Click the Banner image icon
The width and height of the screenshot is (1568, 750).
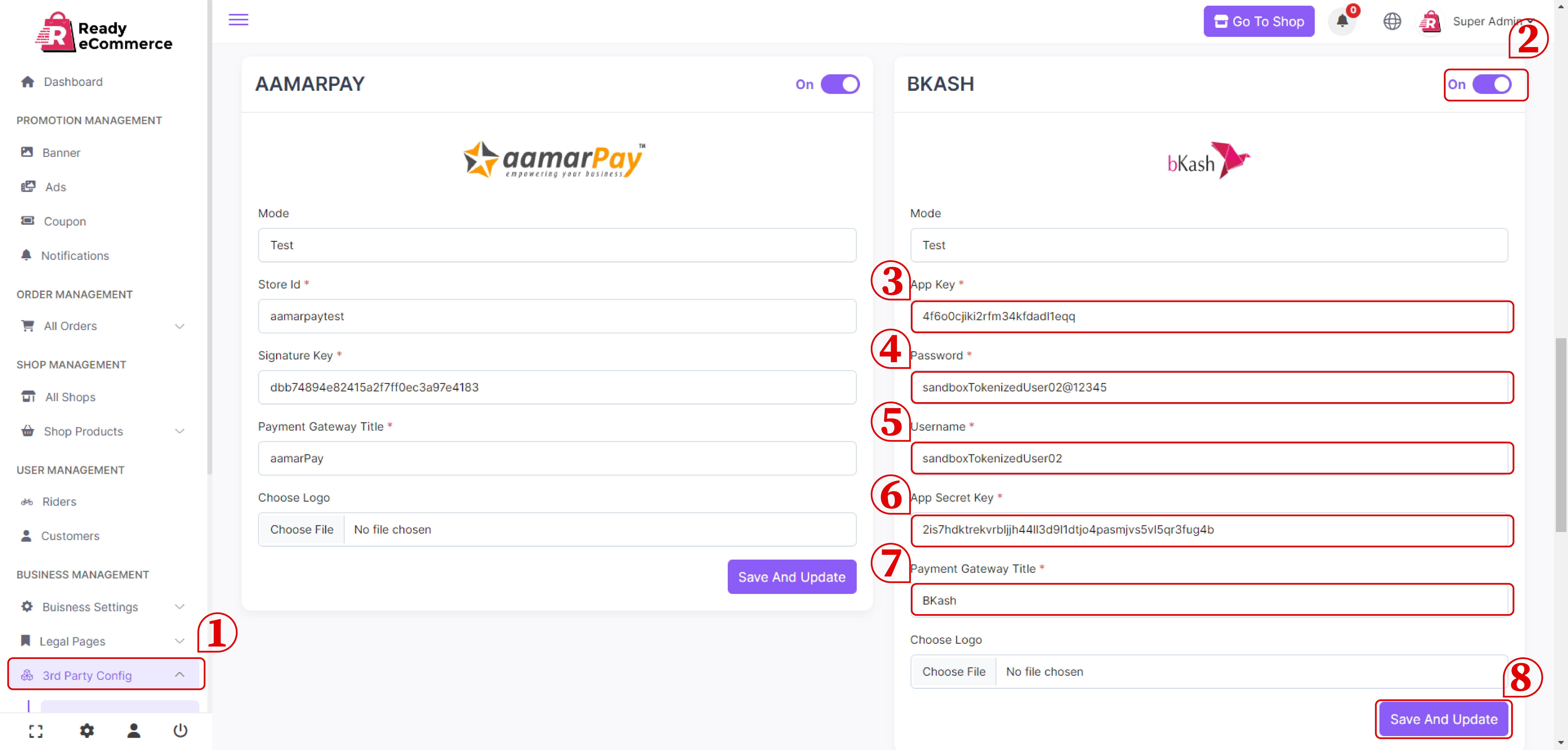coord(27,152)
